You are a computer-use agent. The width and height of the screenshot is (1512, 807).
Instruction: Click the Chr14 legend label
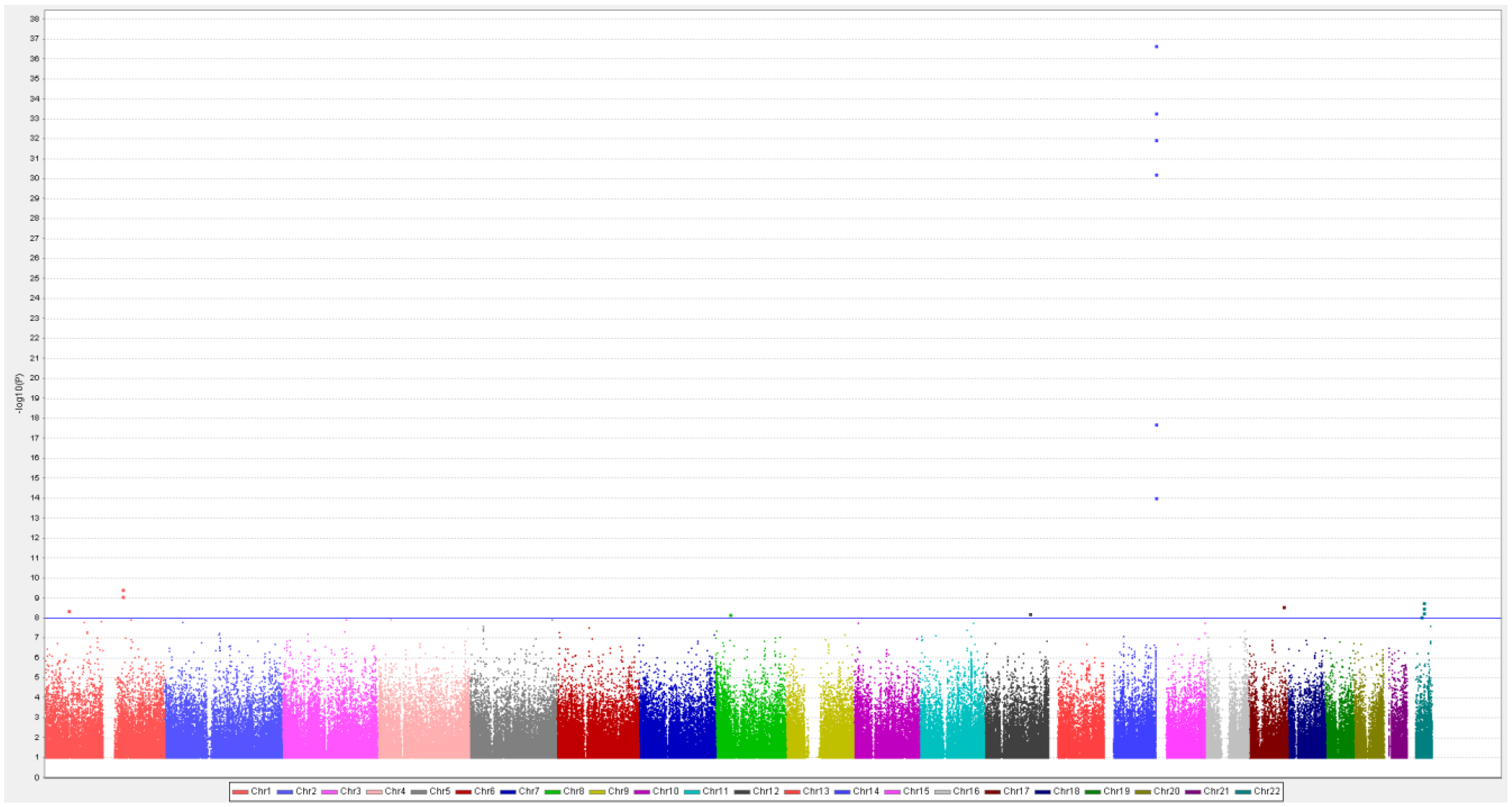tap(866, 791)
